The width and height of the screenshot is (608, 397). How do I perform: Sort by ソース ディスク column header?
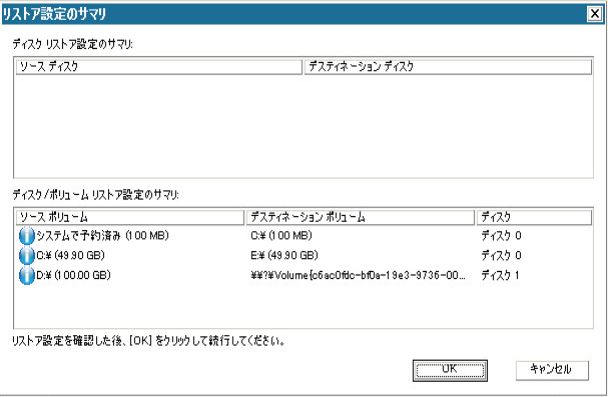point(159,67)
